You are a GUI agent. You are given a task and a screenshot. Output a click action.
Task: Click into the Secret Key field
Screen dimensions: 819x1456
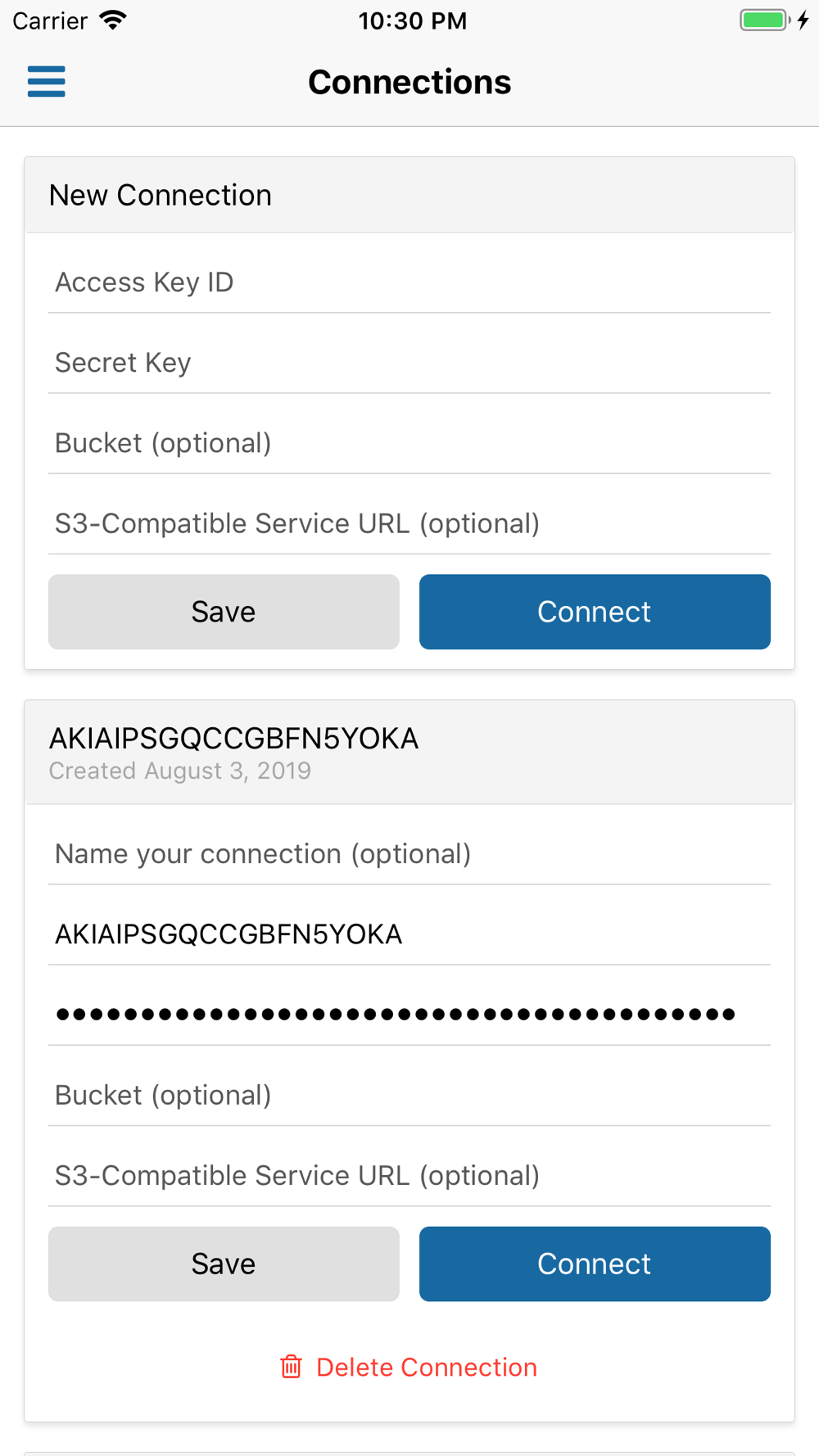[409, 363]
